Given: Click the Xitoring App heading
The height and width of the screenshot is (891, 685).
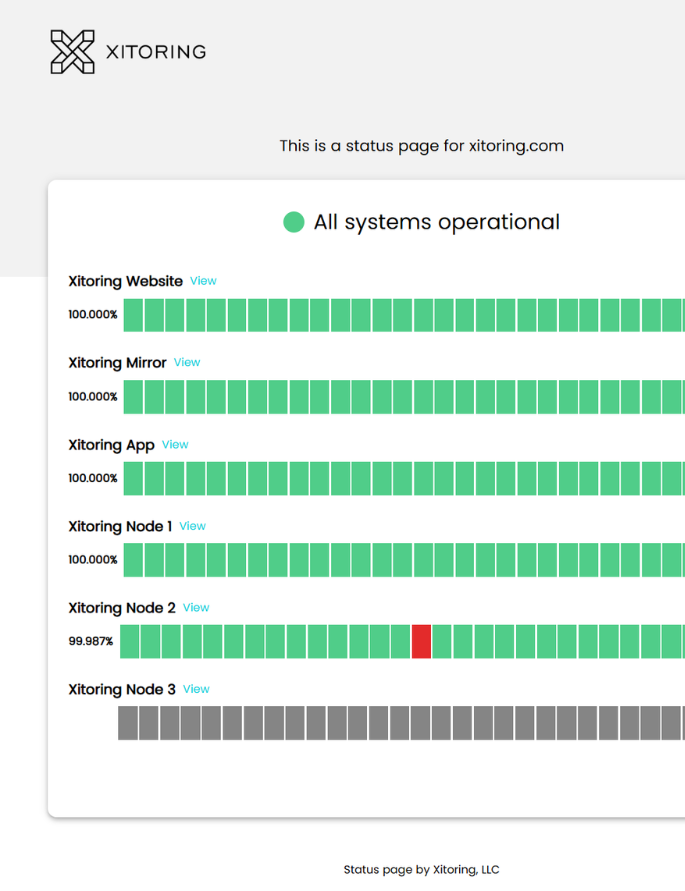Looking at the screenshot, I should [x=111, y=445].
